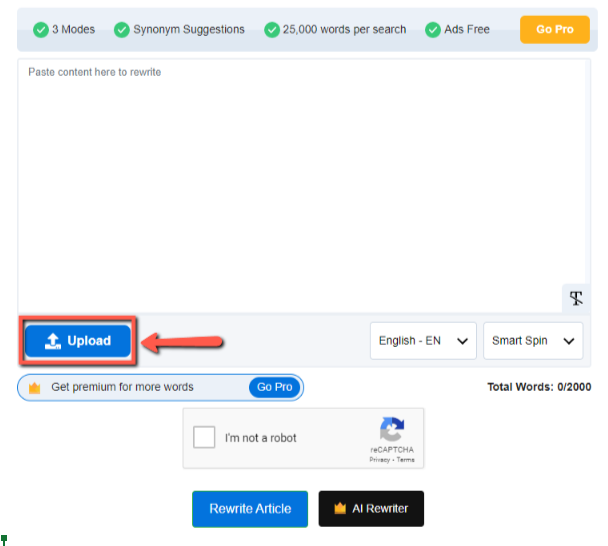Click the Rewrite Article button
Viewport: 608px width, 546px height.
tap(250, 509)
